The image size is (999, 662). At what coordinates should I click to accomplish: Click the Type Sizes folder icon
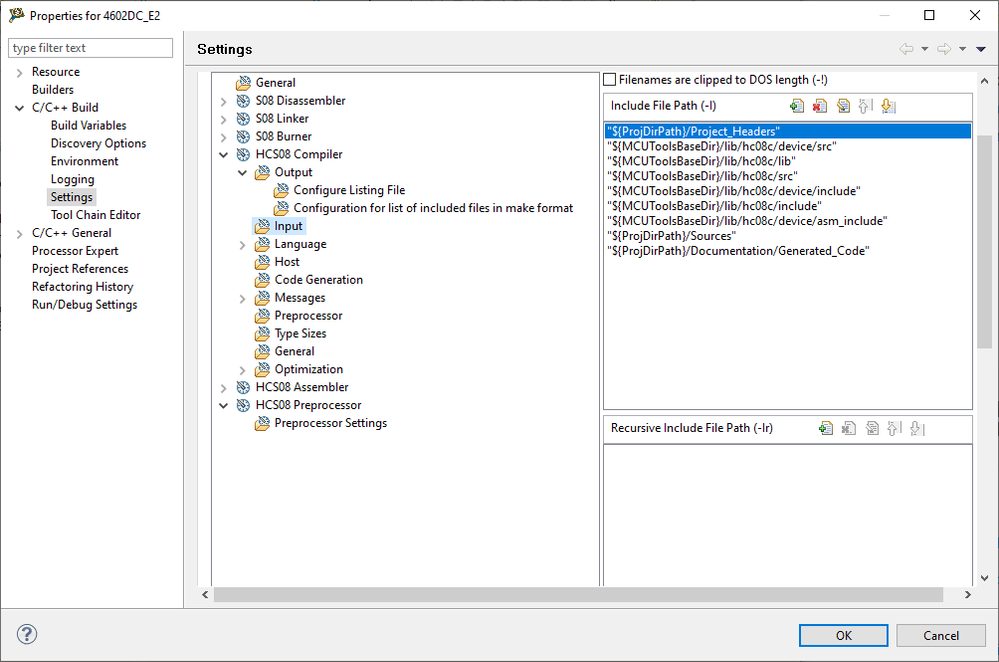(262, 333)
